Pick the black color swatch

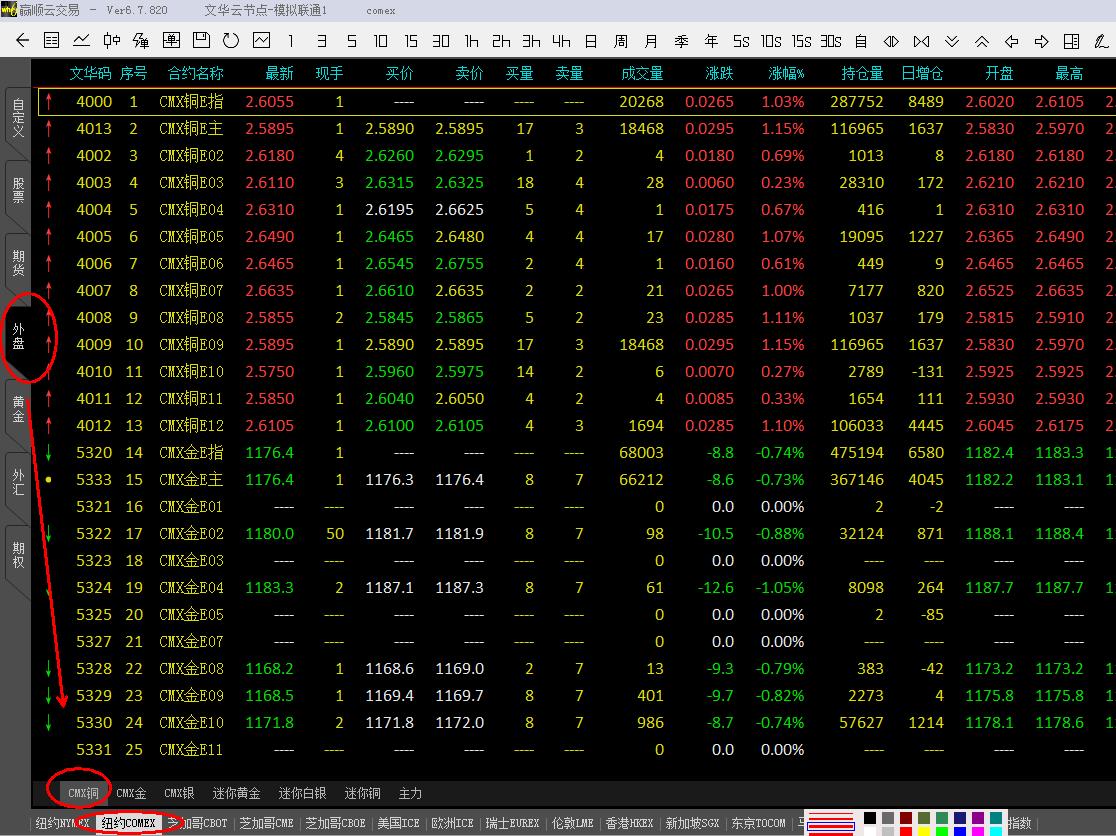coord(870,818)
